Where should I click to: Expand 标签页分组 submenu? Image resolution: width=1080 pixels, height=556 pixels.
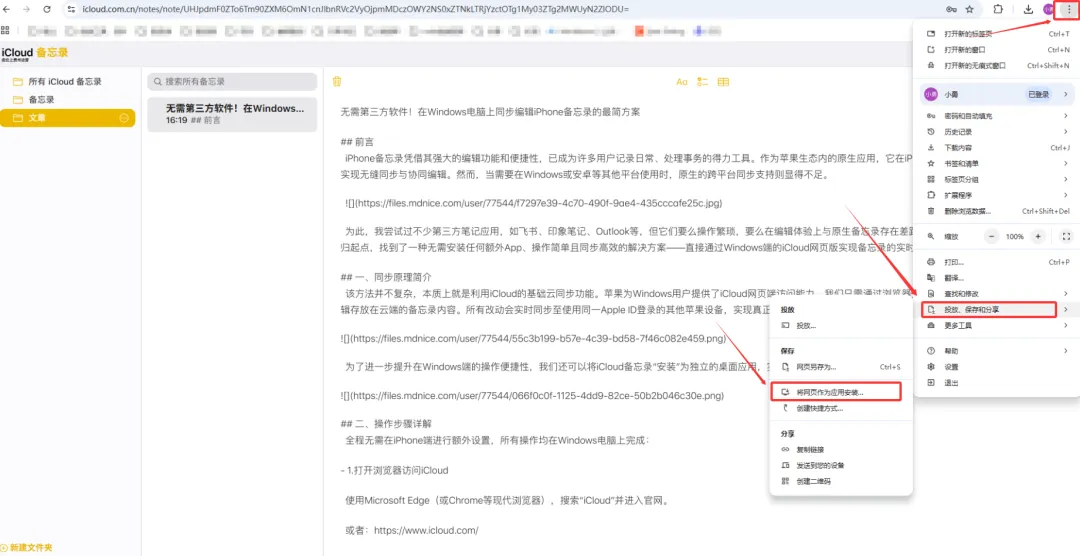[997, 179]
